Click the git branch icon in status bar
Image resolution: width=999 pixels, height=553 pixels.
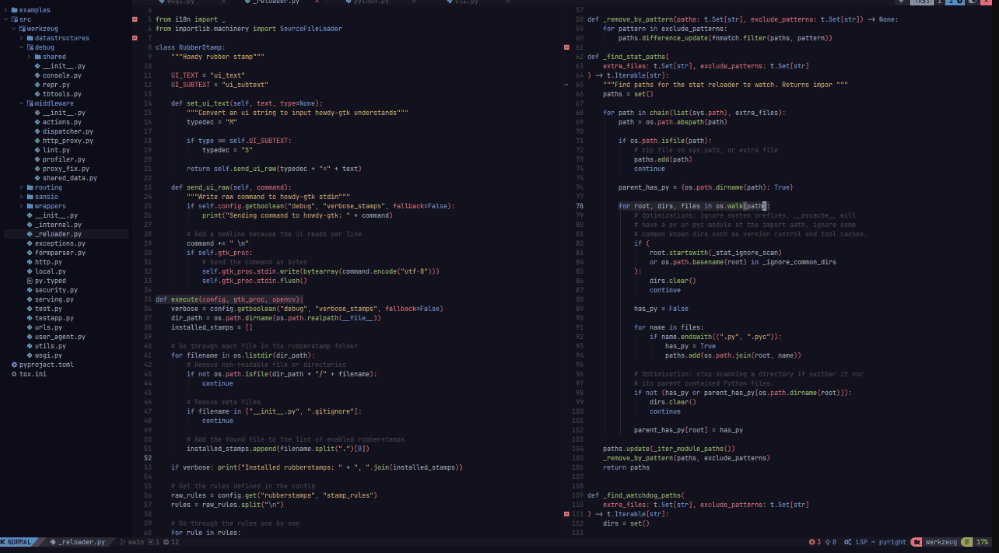click(123, 542)
